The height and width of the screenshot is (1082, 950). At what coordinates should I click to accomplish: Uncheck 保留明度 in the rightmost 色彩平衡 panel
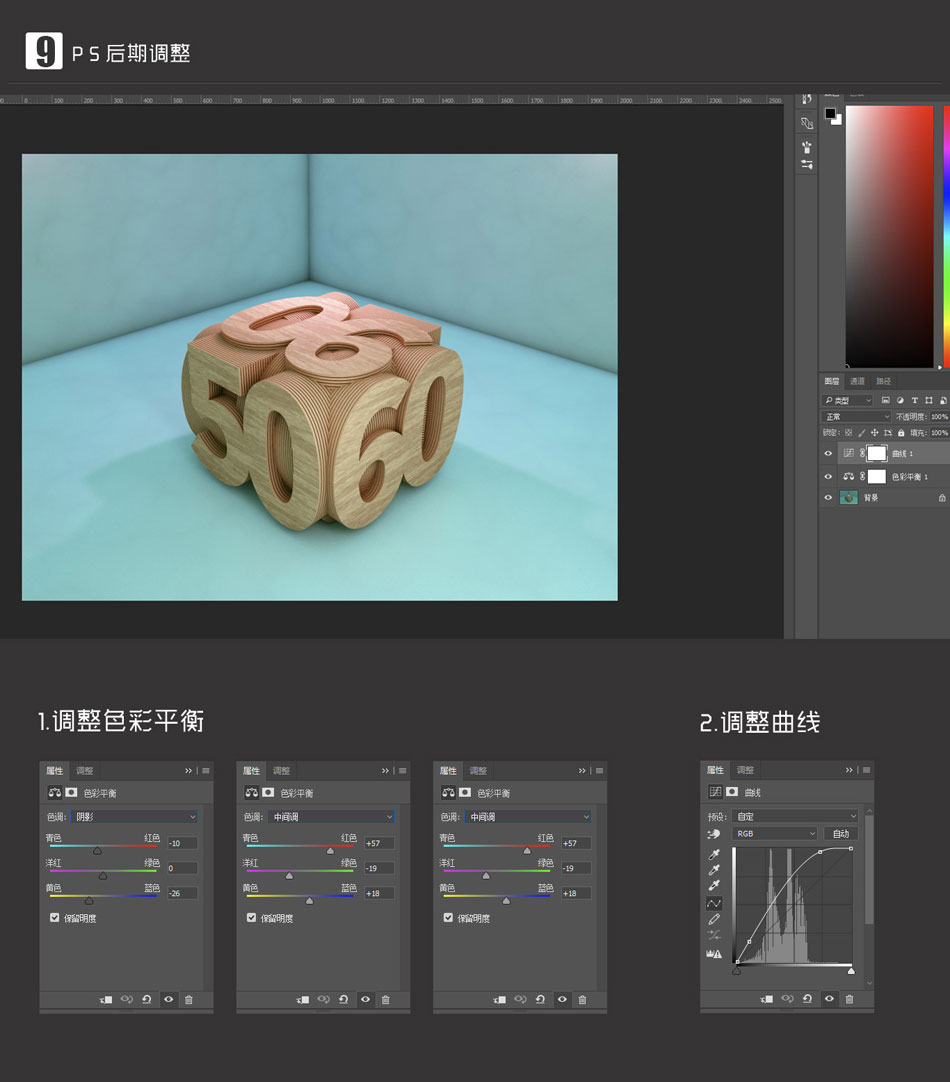(x=448, y=918)
